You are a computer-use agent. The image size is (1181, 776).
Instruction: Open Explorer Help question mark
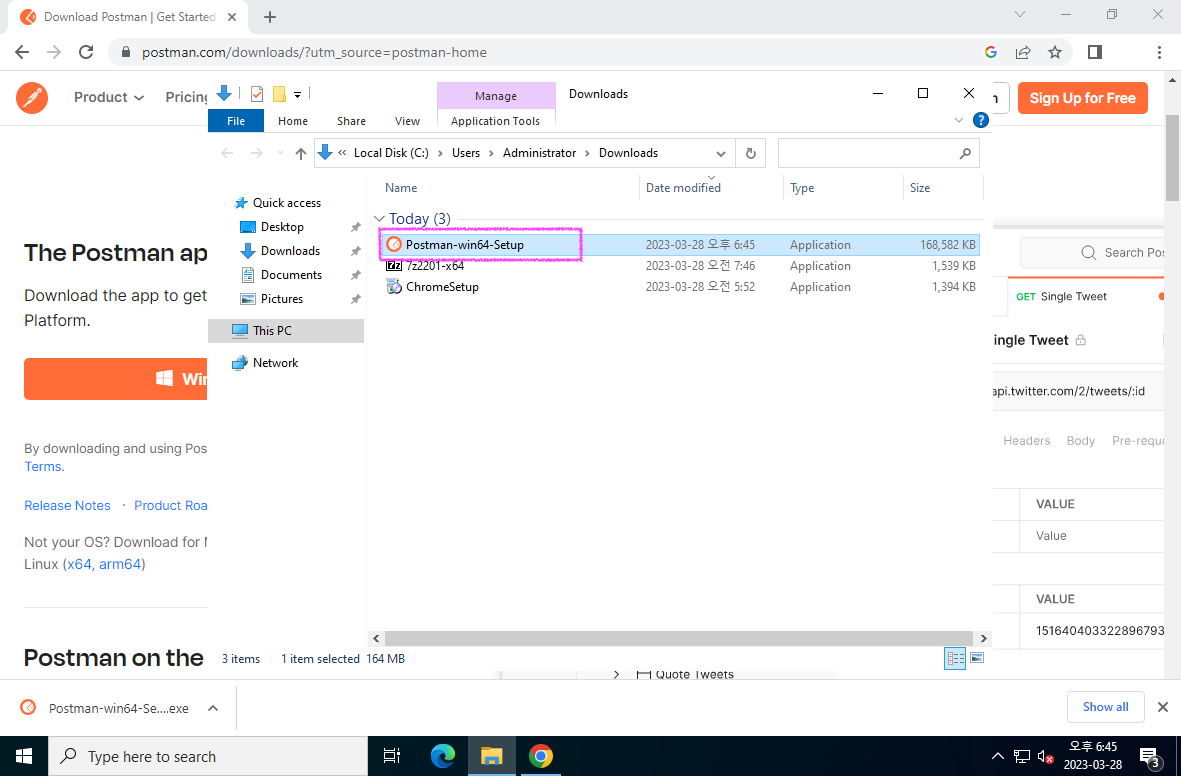[980, 120]
